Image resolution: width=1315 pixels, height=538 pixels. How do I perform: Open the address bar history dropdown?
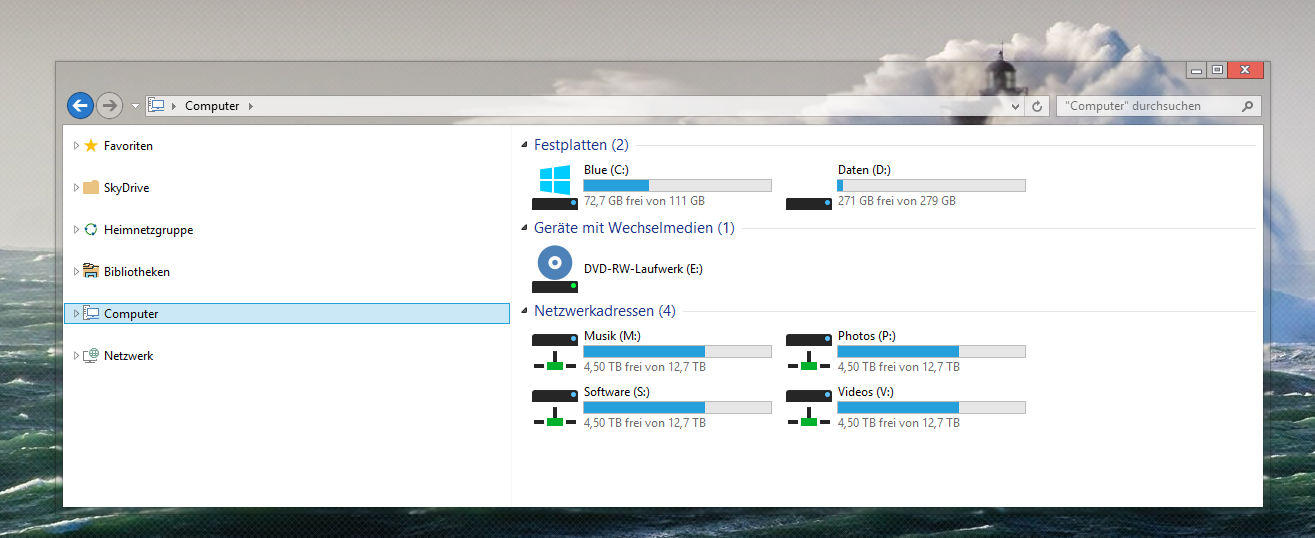tap(1015, 106)
